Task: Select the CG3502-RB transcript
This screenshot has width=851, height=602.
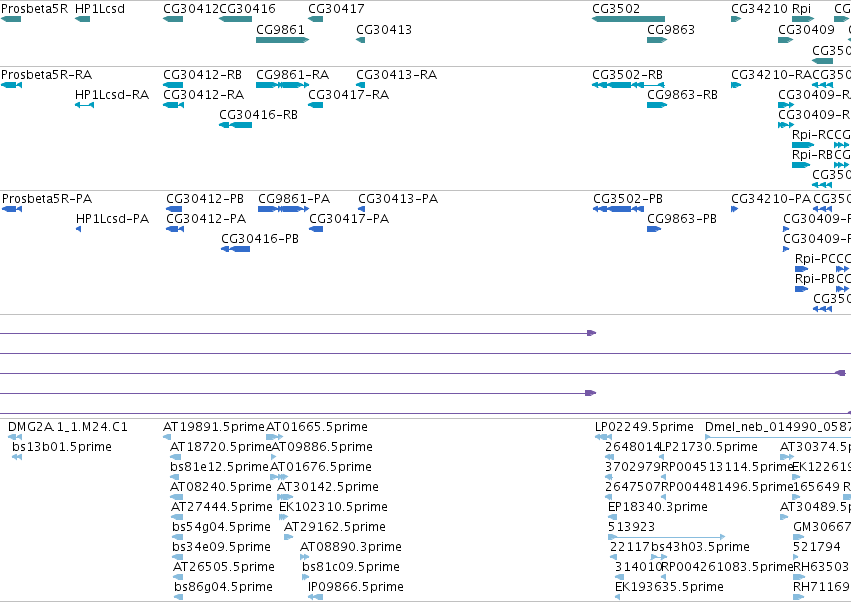Action: coord(628,85)
